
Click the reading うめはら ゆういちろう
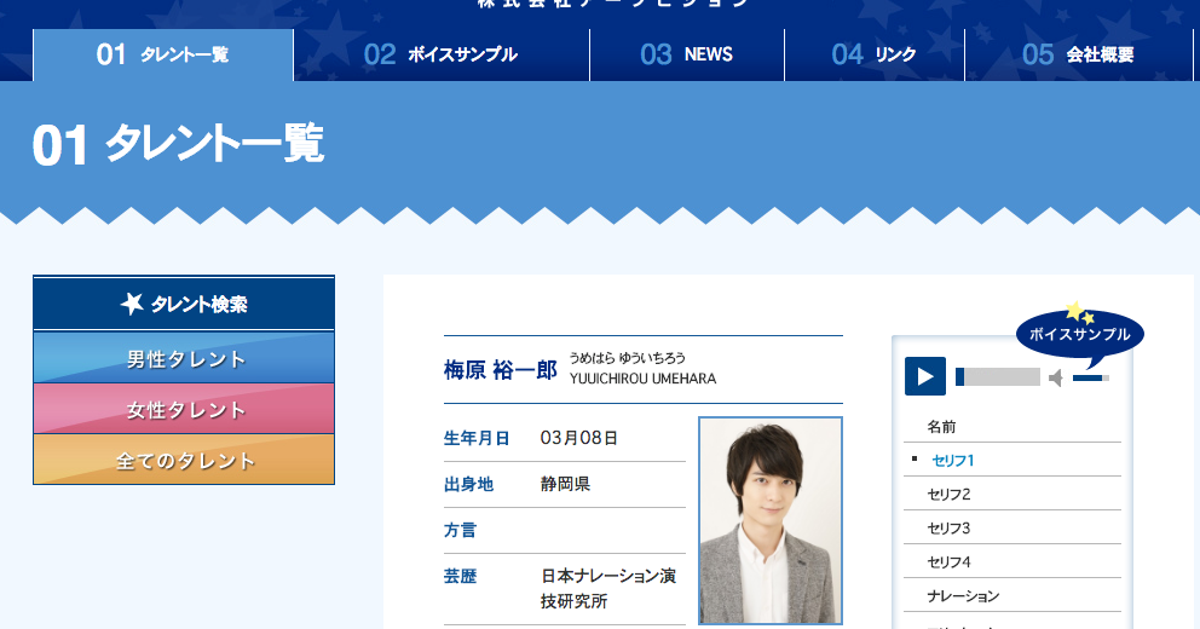(627, 357)
